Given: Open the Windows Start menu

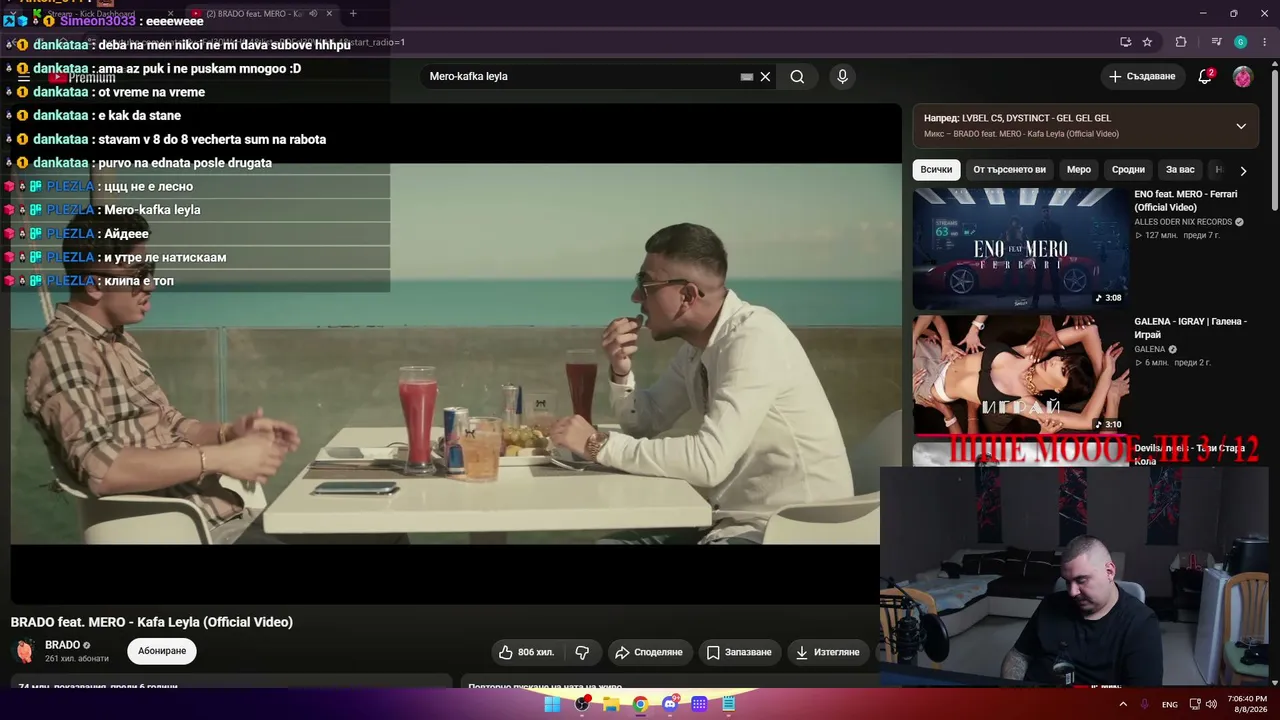Looking at the screenshot, I should tap(552, 704).
